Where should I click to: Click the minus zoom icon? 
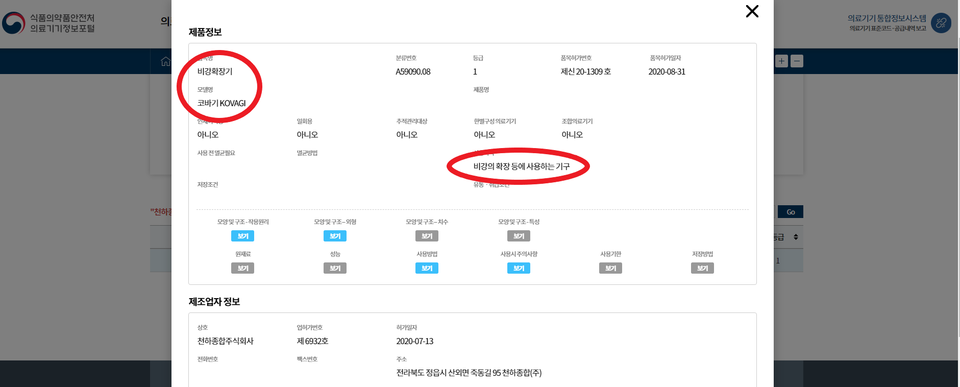(797, 61)
